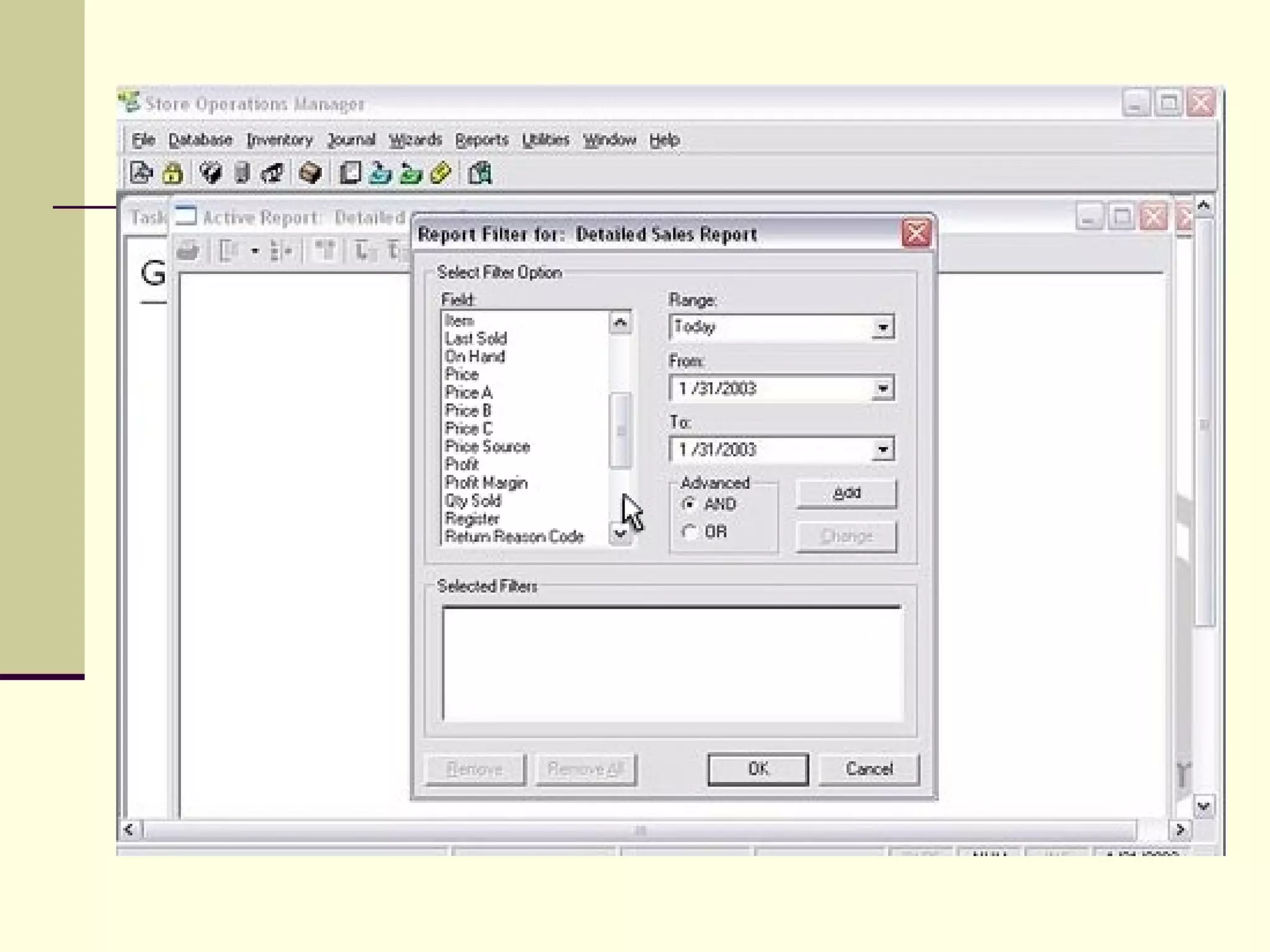Click the first toolbar icon with document arrow
1270x952 pixels.
141,173
